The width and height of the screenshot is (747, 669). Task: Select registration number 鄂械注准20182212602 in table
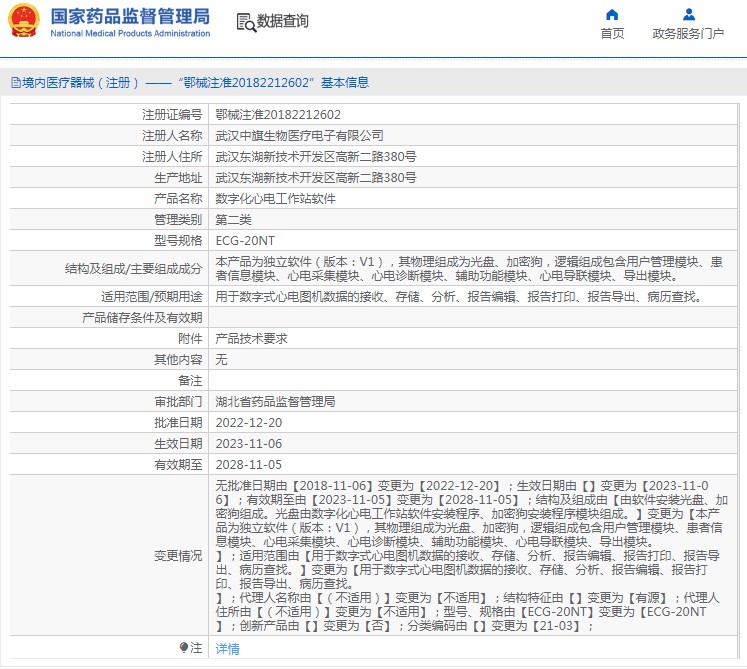(x=278, y=115)
